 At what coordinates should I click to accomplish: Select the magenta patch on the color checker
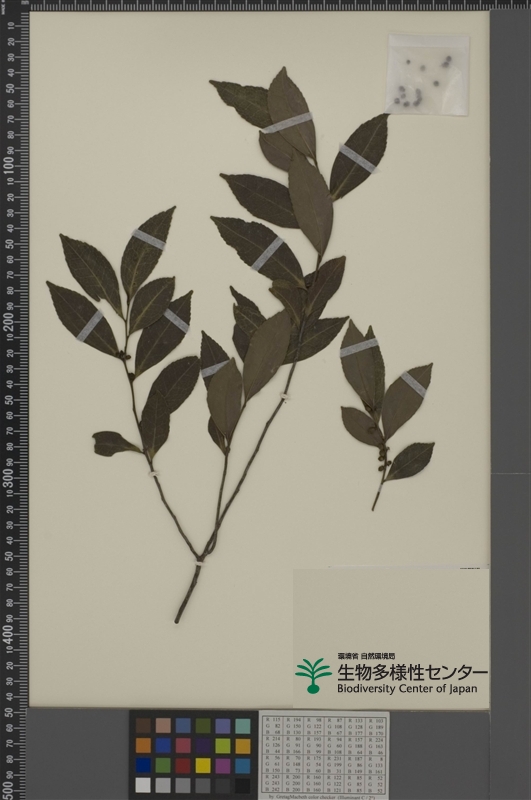[222, 765]
